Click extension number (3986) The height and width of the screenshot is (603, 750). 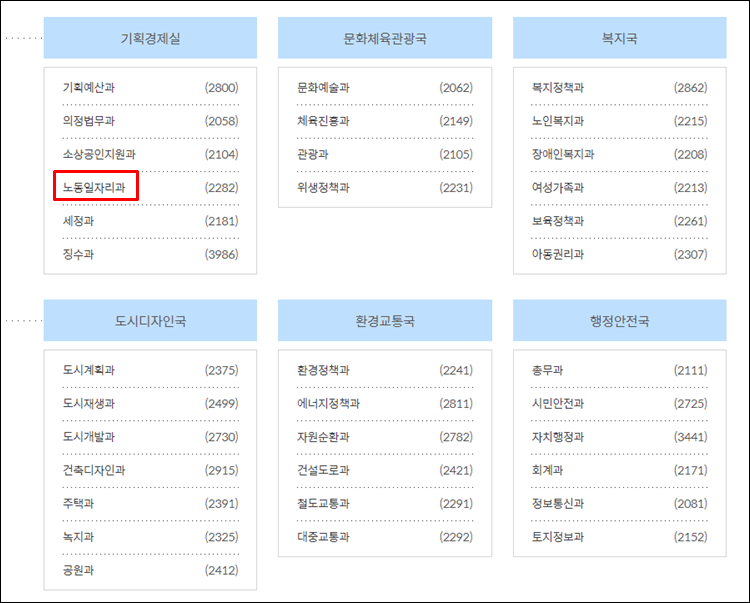tap(221, 254)
